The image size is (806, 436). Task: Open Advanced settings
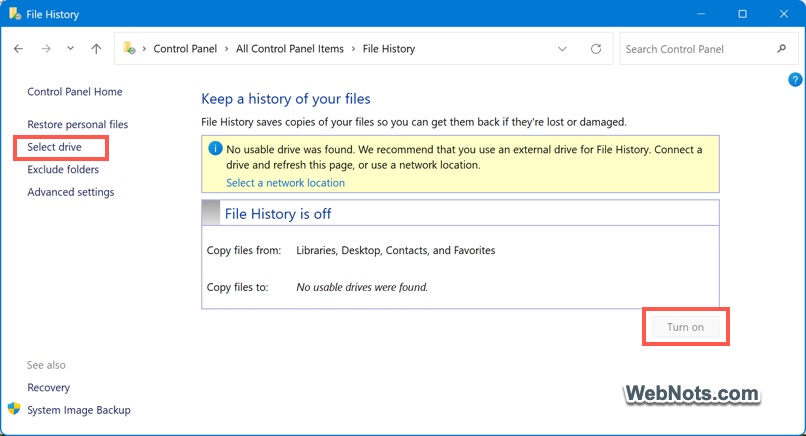[70, 192]
